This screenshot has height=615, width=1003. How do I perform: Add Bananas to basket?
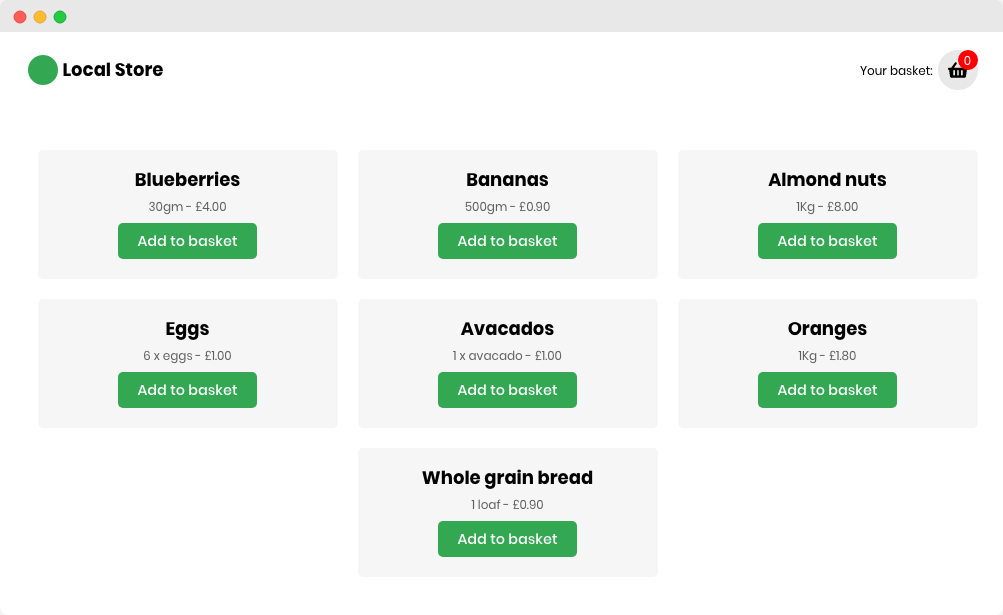pyautogui.click(x=507, y=241)
